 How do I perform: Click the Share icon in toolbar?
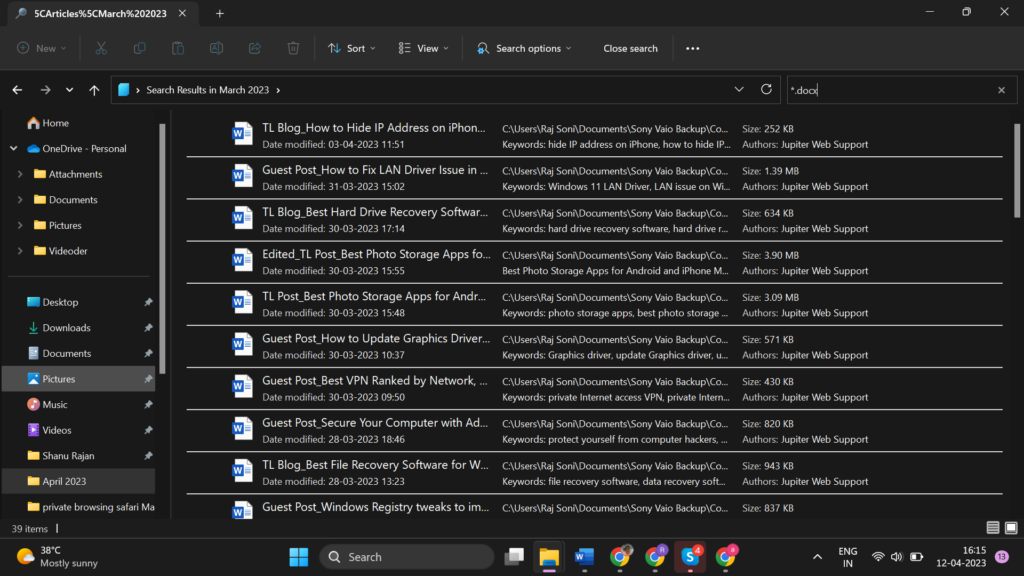click(255, 48)
